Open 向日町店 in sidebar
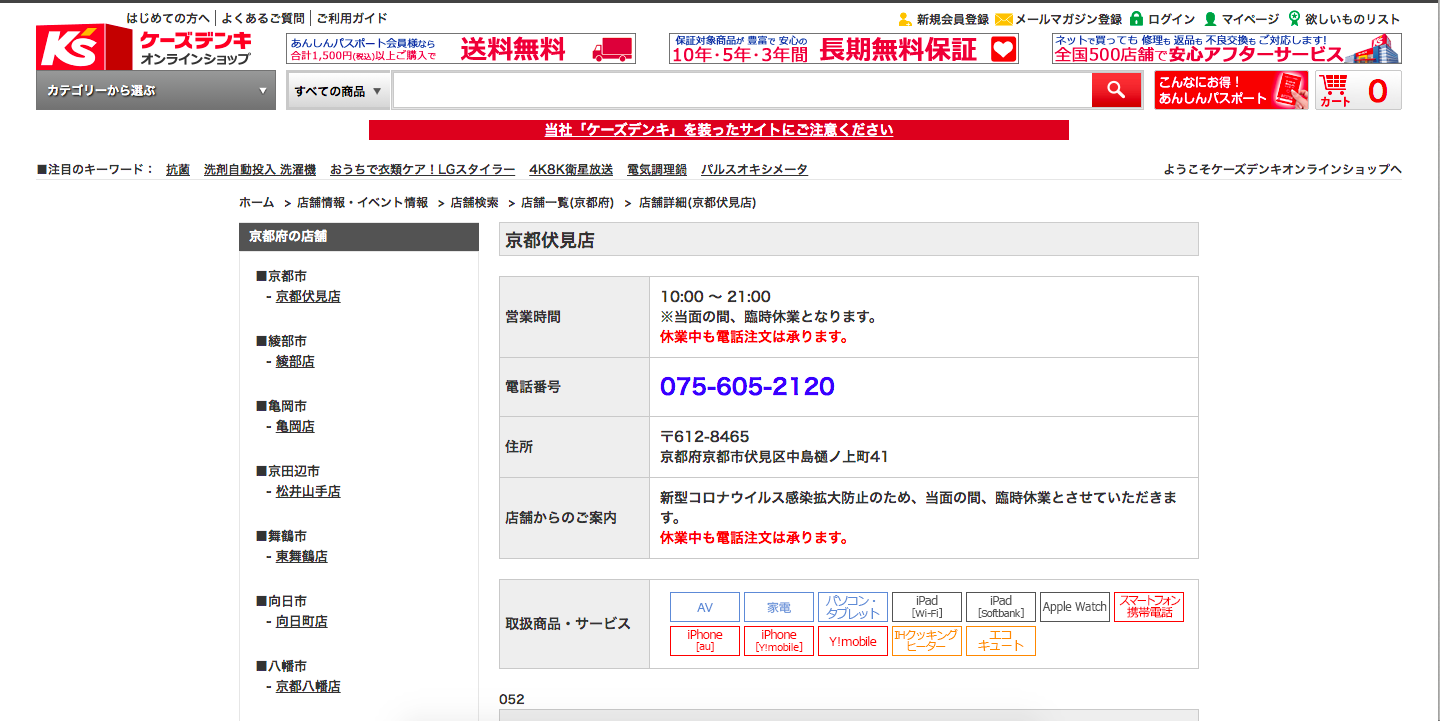This screenshot has width=1440, height=721. pos(302,621)
